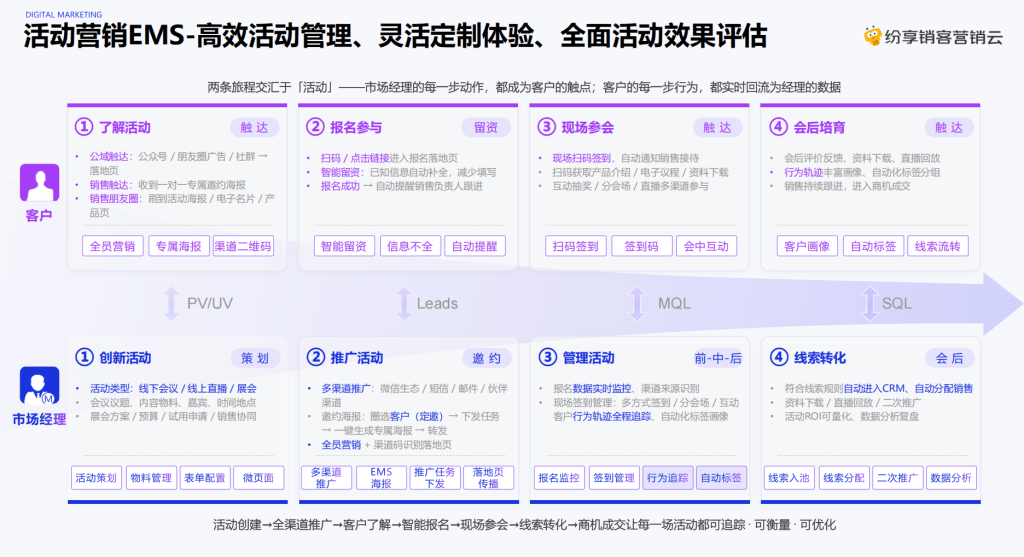The width and height of the screenshot is (1024, 557).
Task: Click the 线索分配 button
Action: 844,478
